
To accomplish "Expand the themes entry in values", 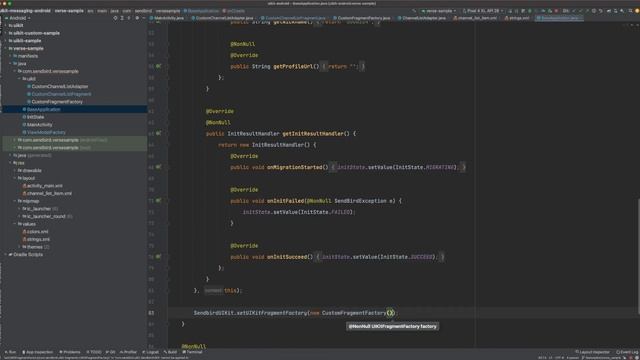I will pos(19,247).
